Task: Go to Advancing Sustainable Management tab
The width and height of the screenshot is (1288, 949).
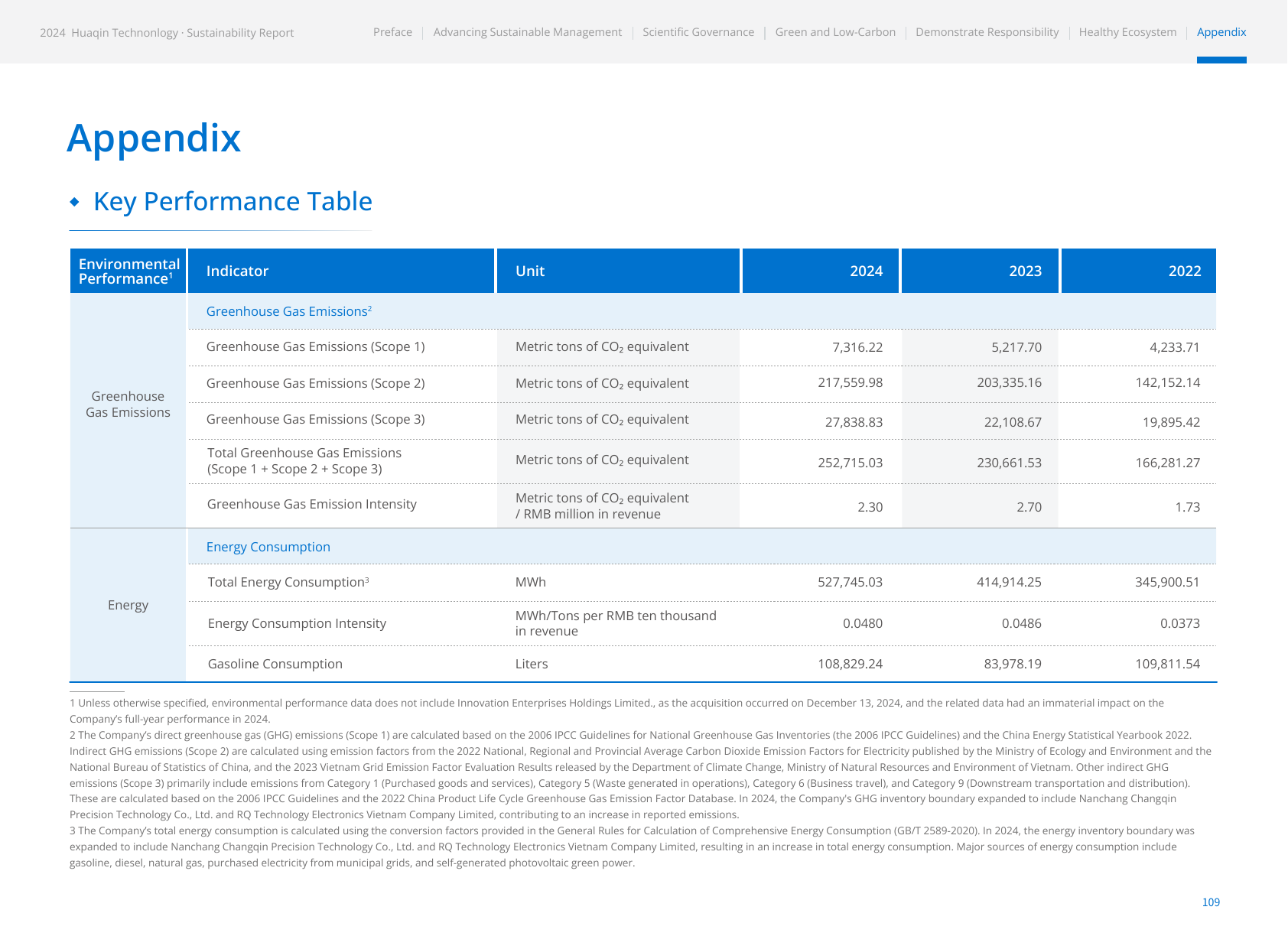Action: (528, 32)
